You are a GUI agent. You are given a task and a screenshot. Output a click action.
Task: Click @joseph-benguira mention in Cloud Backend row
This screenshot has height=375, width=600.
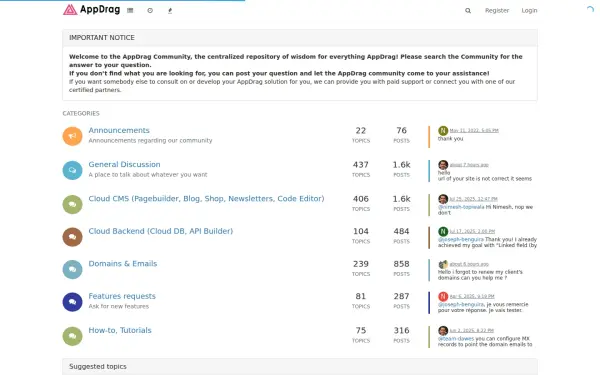(461, 240)
